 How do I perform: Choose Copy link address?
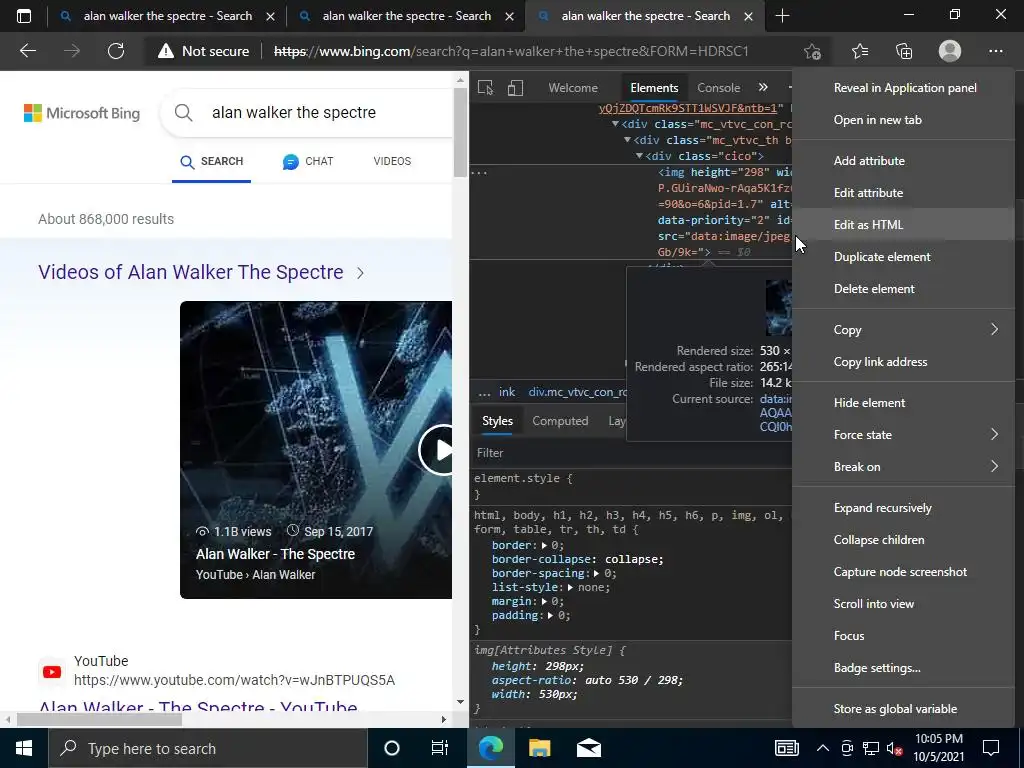[903, 362]
